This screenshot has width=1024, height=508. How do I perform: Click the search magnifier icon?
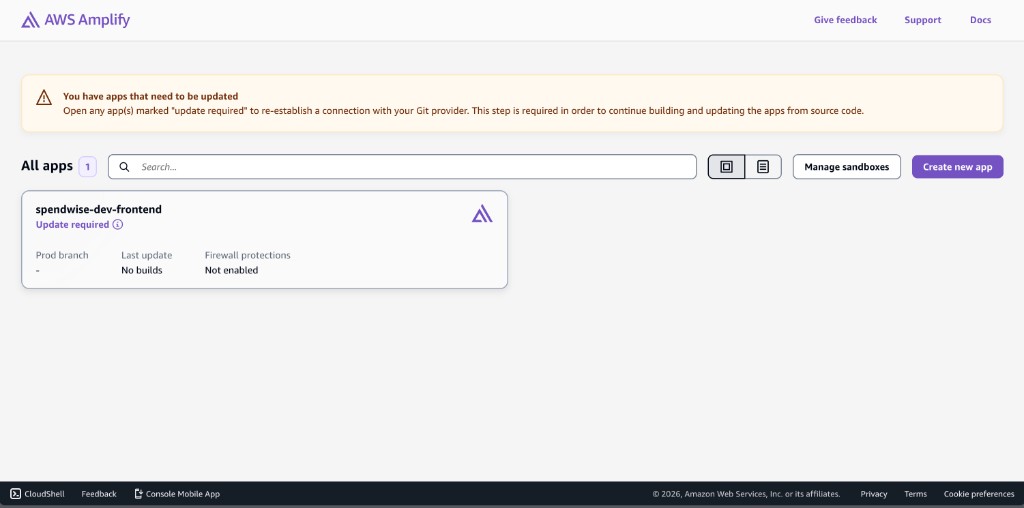pos(124,167)
